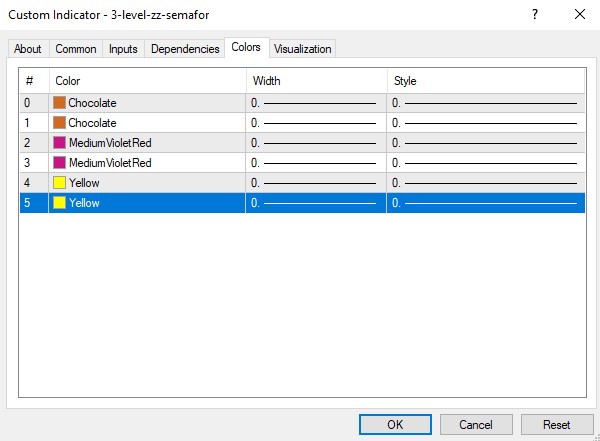Open the Style dropdown for row 2
Viewport: 600px width, 441px height.
tap(485, 143)
